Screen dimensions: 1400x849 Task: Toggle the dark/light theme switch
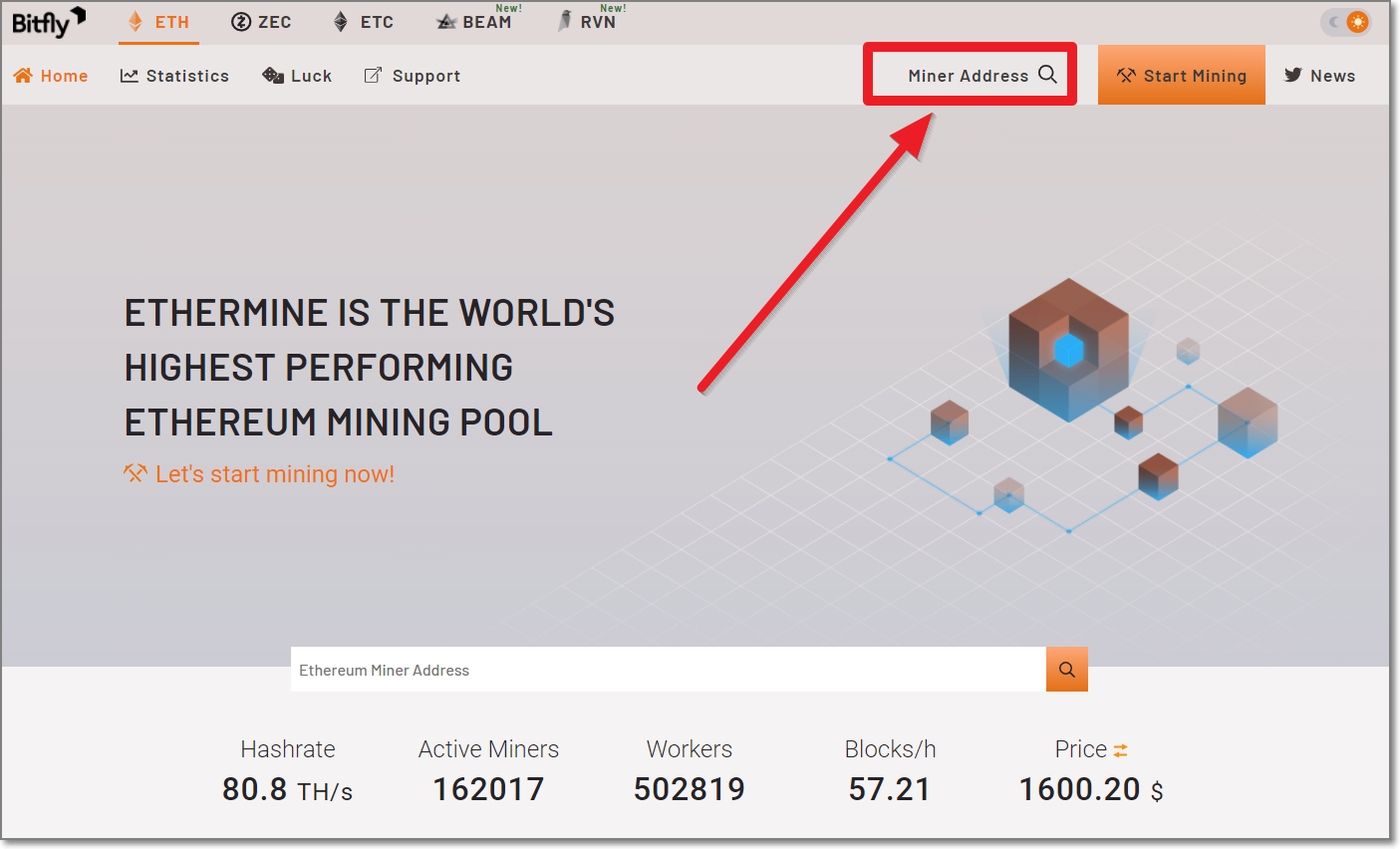point(1346,22)
